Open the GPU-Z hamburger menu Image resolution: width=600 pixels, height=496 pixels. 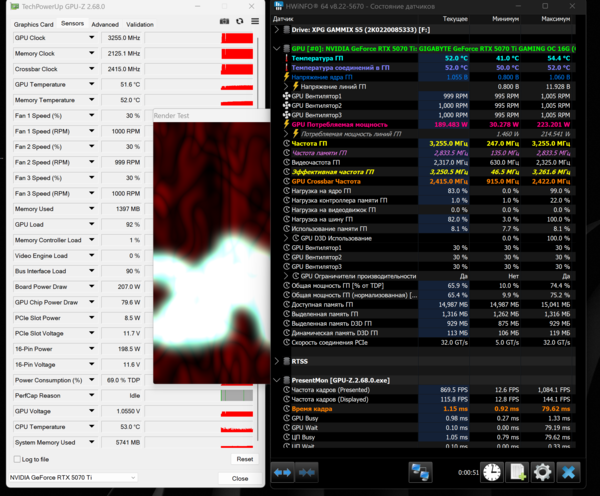[x=255, y=21]
